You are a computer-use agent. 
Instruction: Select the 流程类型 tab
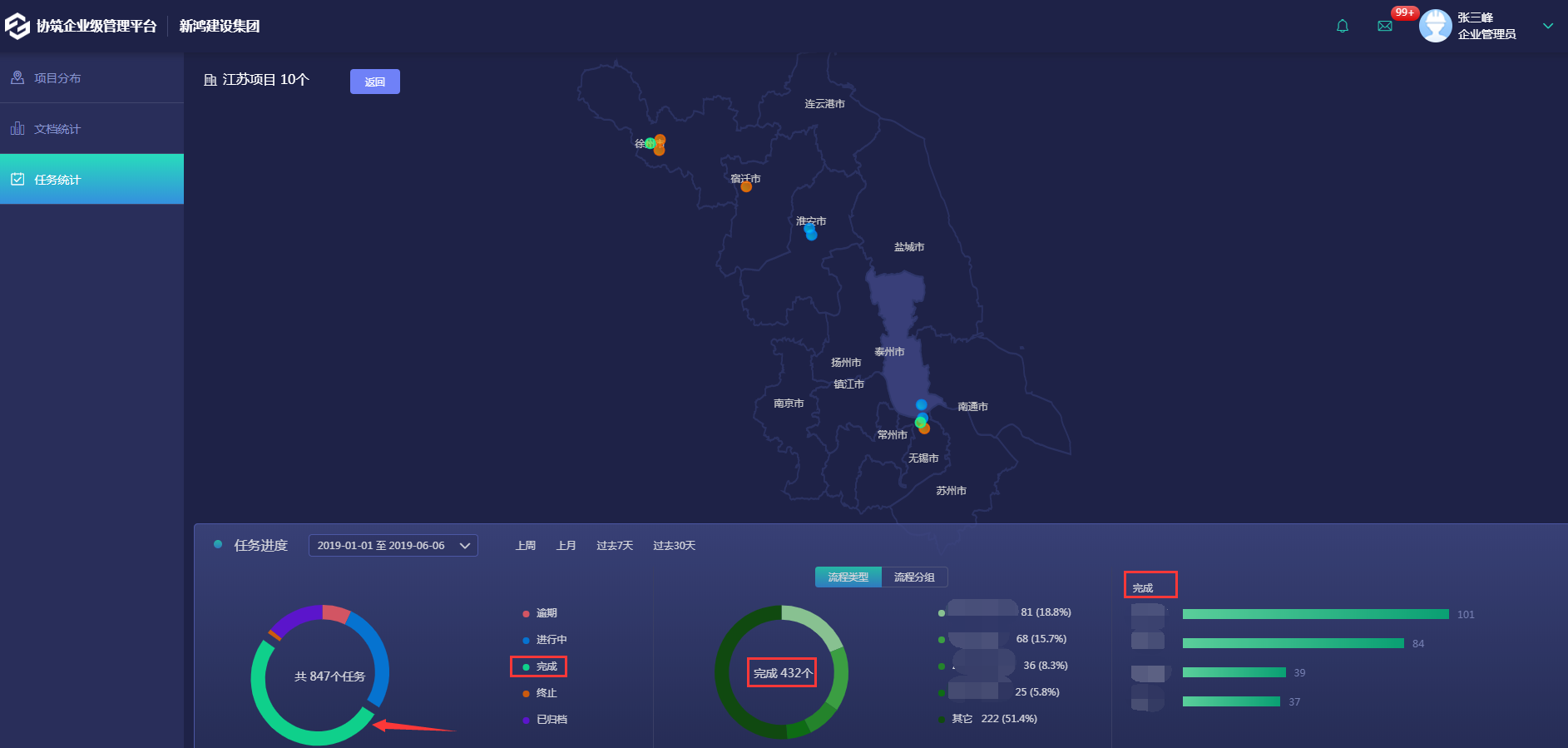coord(848,577)
